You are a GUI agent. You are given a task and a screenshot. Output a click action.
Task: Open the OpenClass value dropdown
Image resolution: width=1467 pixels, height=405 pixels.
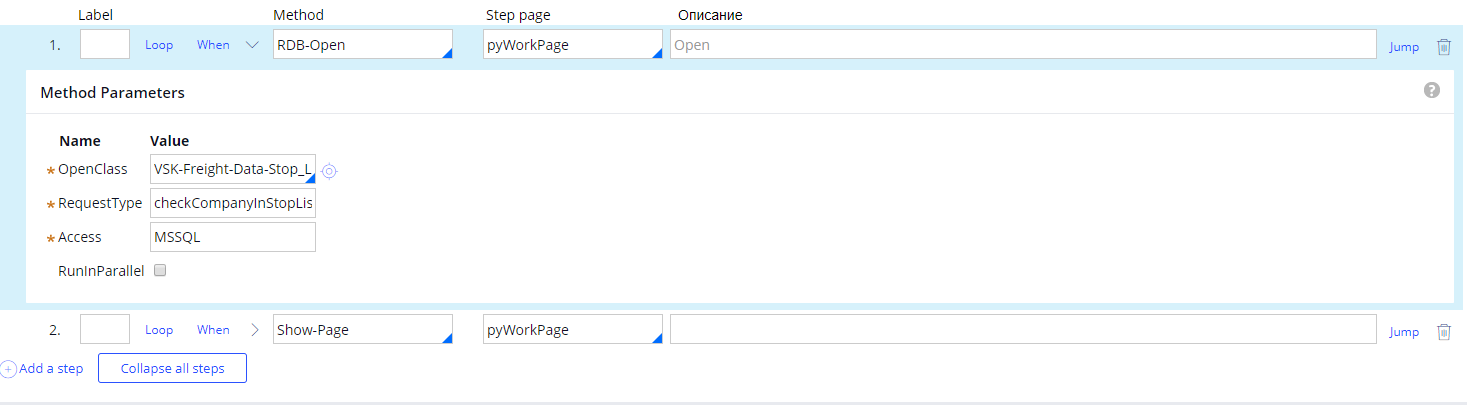310,179
